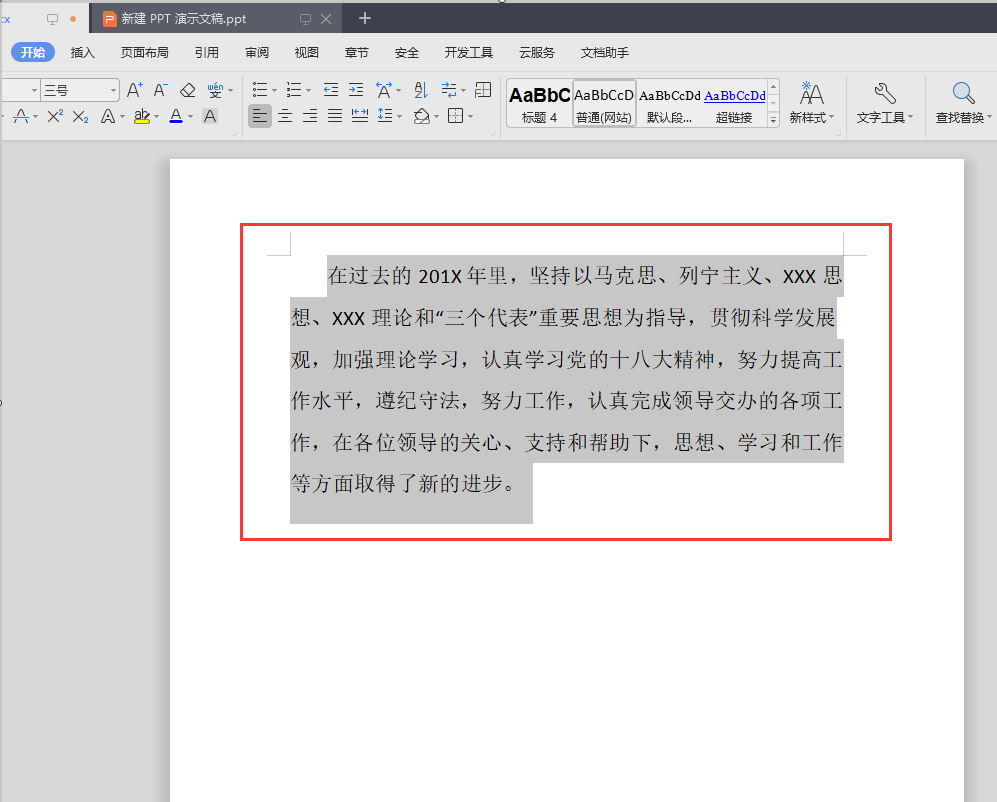Open the 视图 tab

(x=306, y=53)
